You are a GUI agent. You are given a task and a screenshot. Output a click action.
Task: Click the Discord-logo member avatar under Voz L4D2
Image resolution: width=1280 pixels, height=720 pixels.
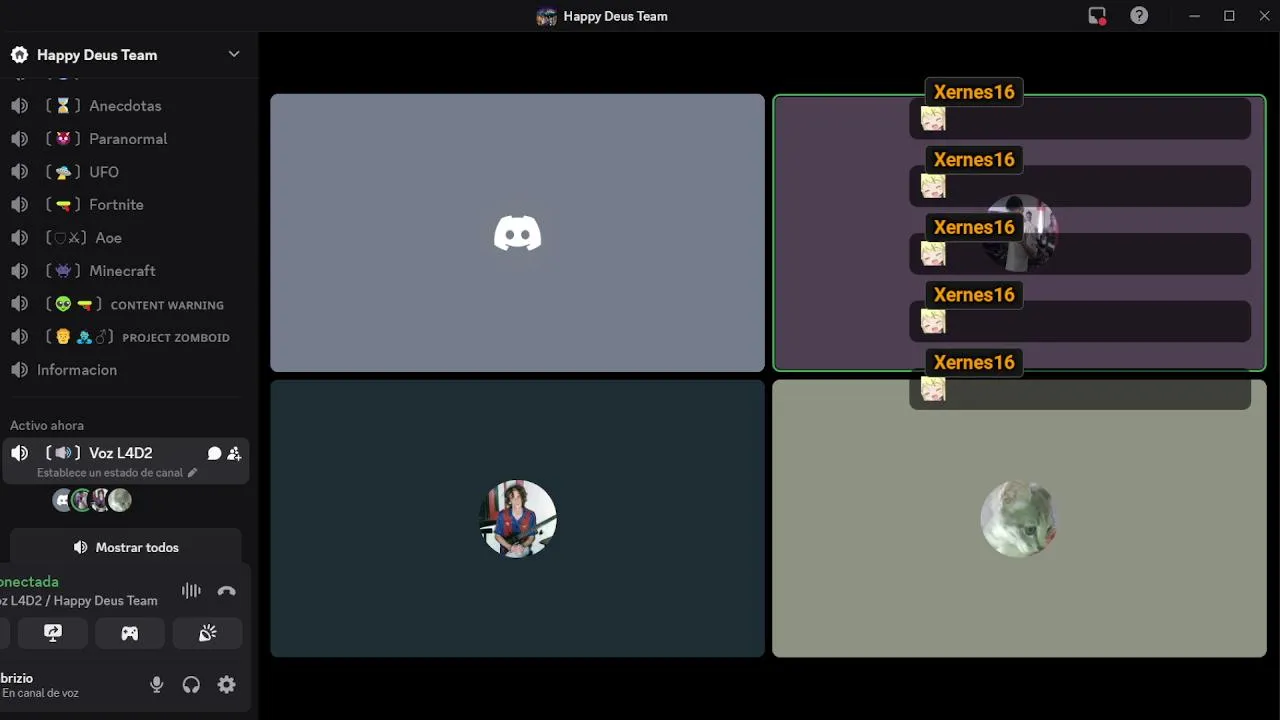pos(63,500)
